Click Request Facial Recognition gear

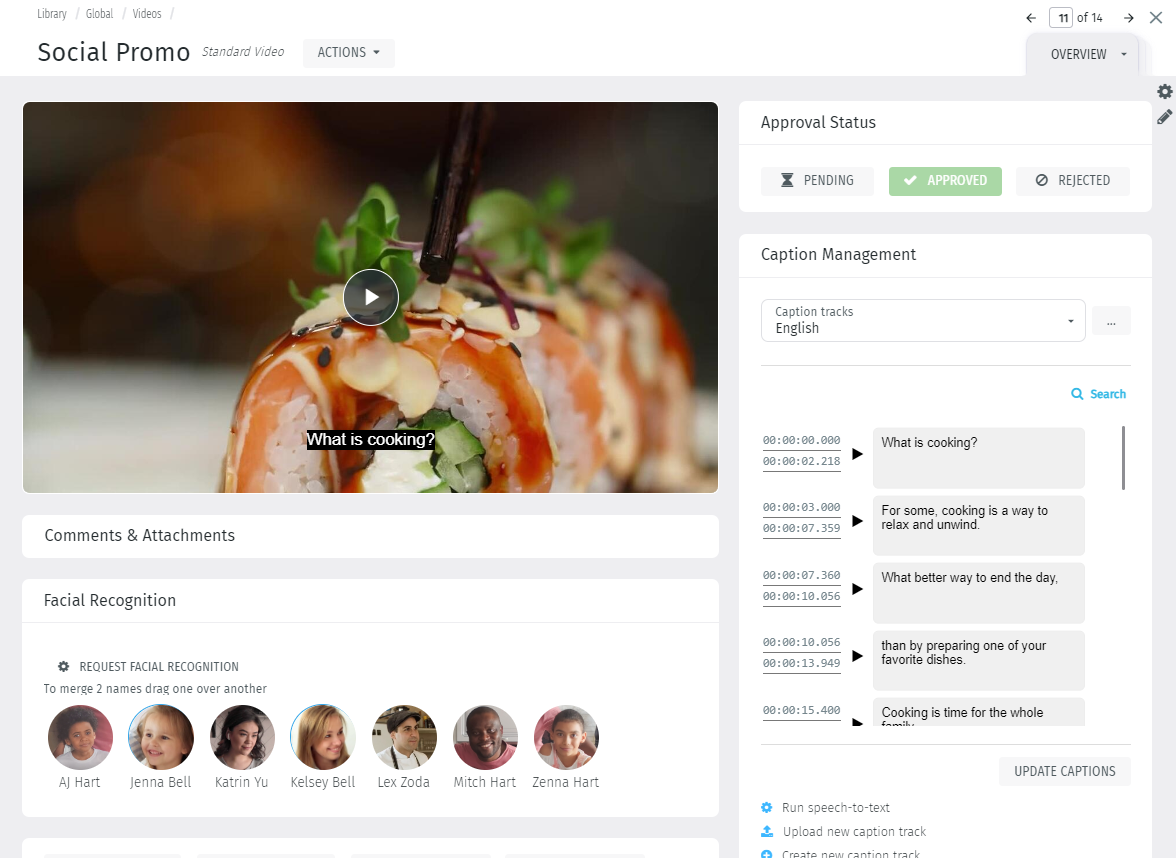(64, 666)
